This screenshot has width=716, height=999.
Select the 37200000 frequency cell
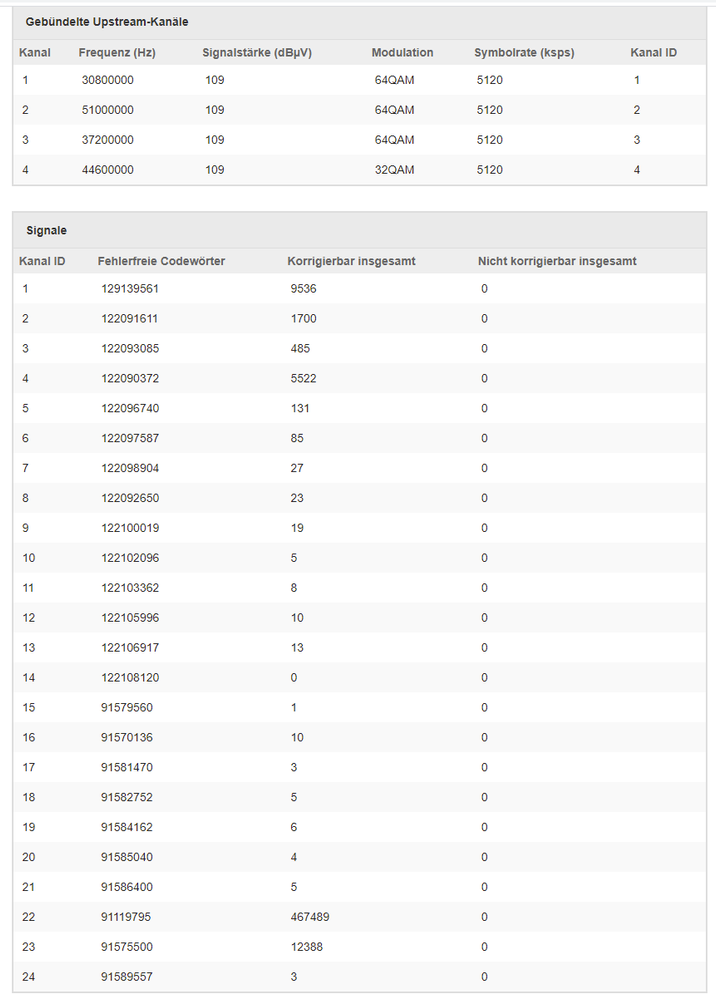pyautogui.click(x=109, y=140)
